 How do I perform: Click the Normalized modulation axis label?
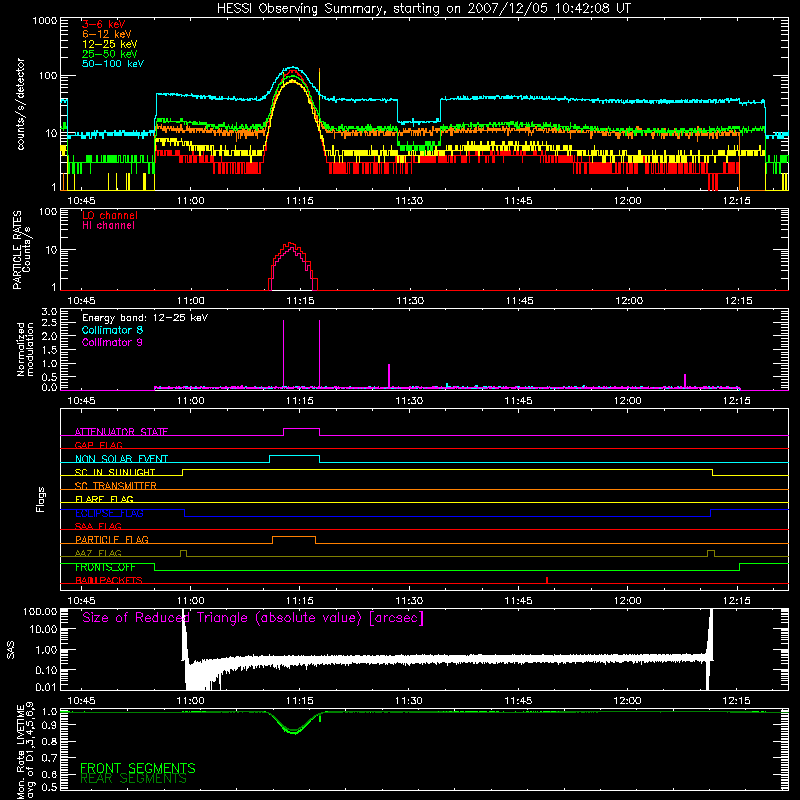26,349
